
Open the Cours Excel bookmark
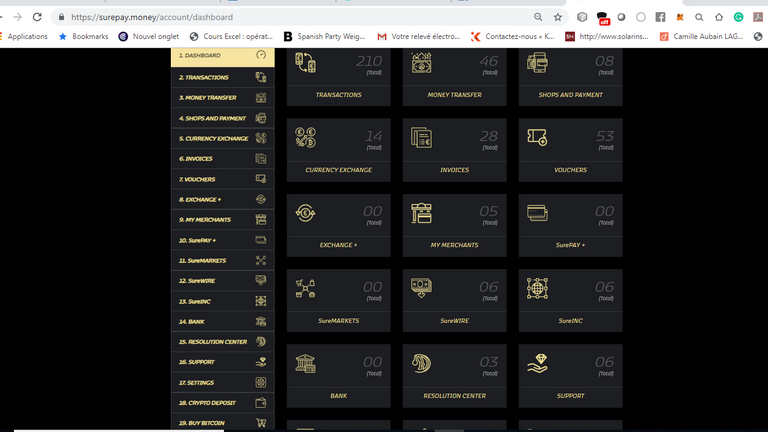coord(231,37)
